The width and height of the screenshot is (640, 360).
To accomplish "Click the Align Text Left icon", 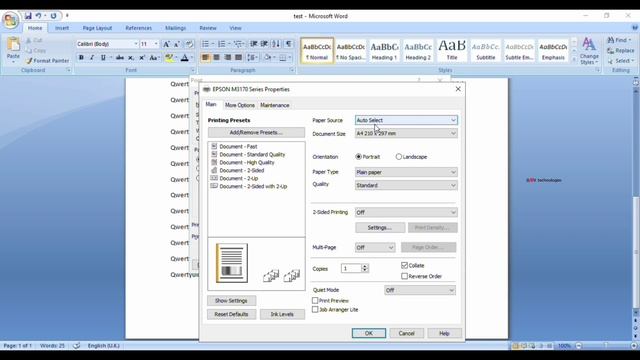I will pyautogui.click(x=205, y=58).
